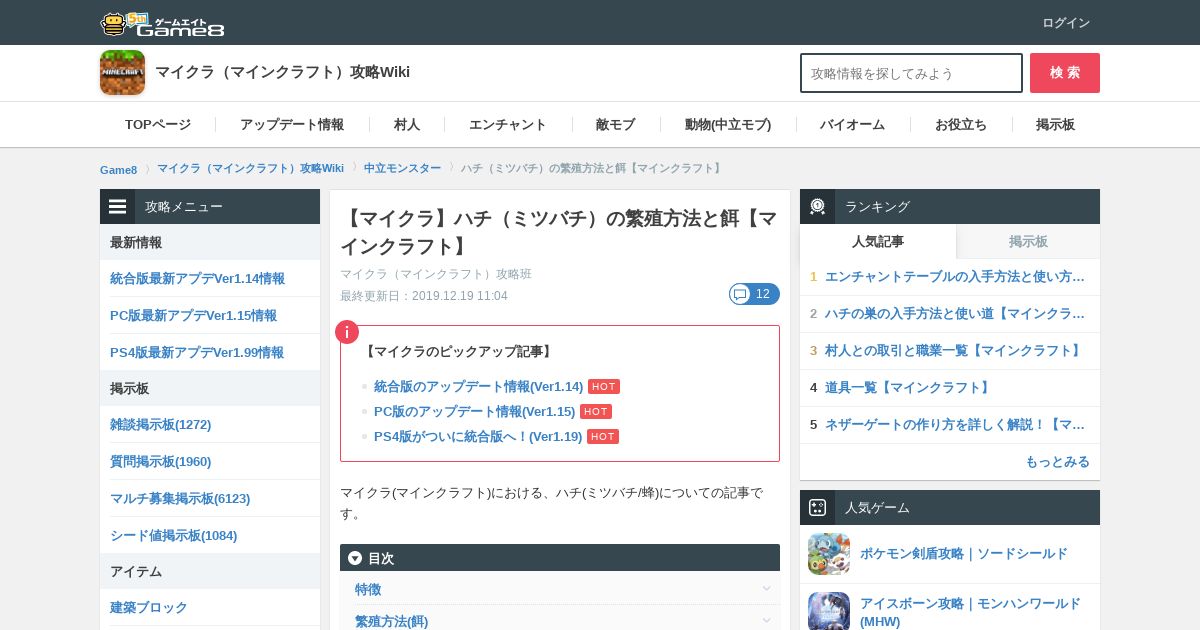Open エンチャント navigation item
Viewport: 1200px width, 630px height.
point(508,125)
